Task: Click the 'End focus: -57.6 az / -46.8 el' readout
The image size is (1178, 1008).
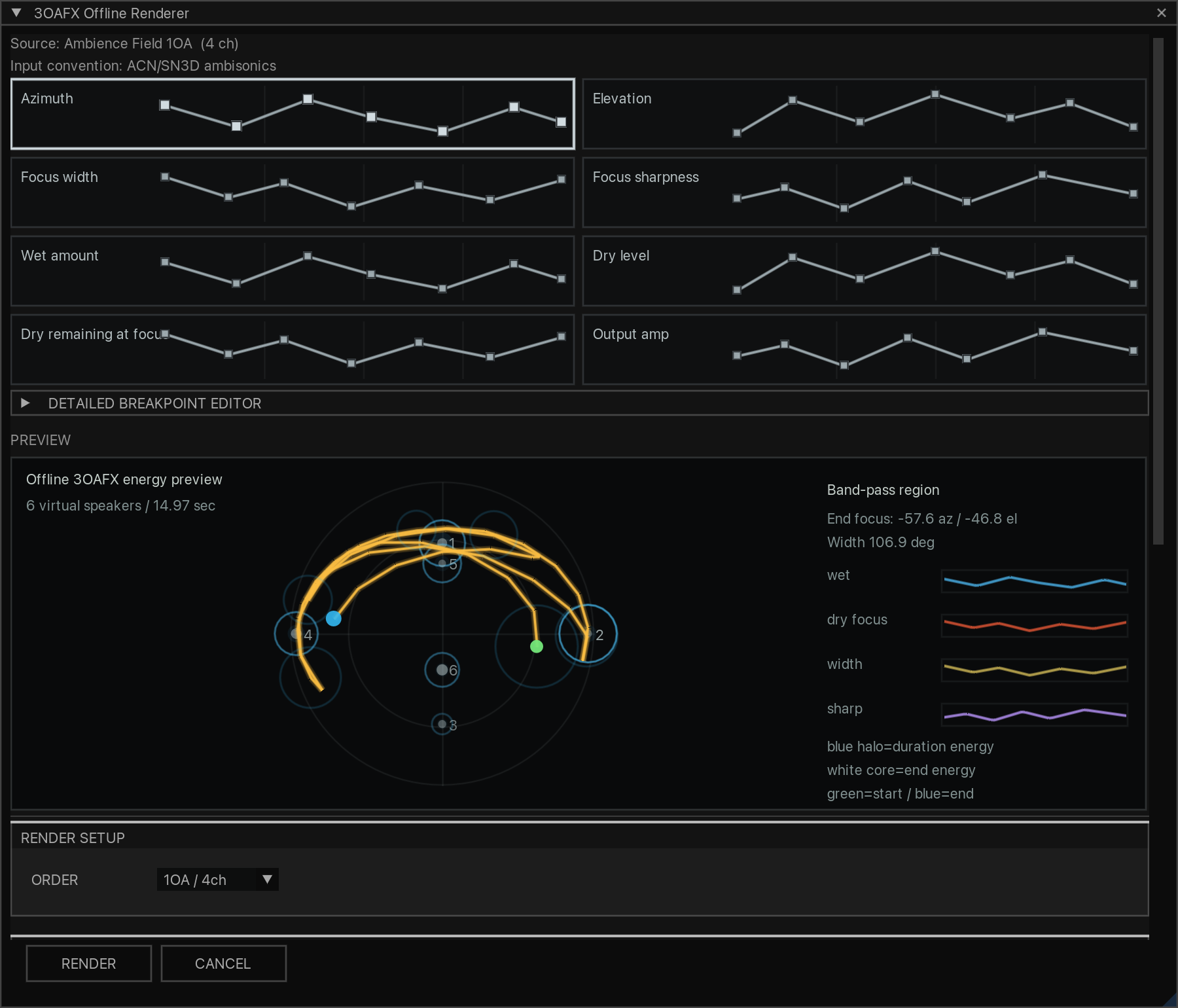Action: coord(922,518)
